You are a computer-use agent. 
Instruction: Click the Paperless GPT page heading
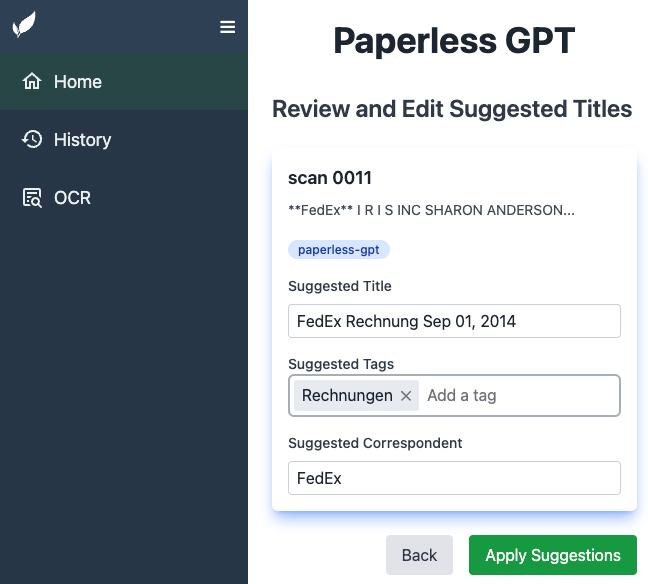pyautogui.click(x=454, y=41)
